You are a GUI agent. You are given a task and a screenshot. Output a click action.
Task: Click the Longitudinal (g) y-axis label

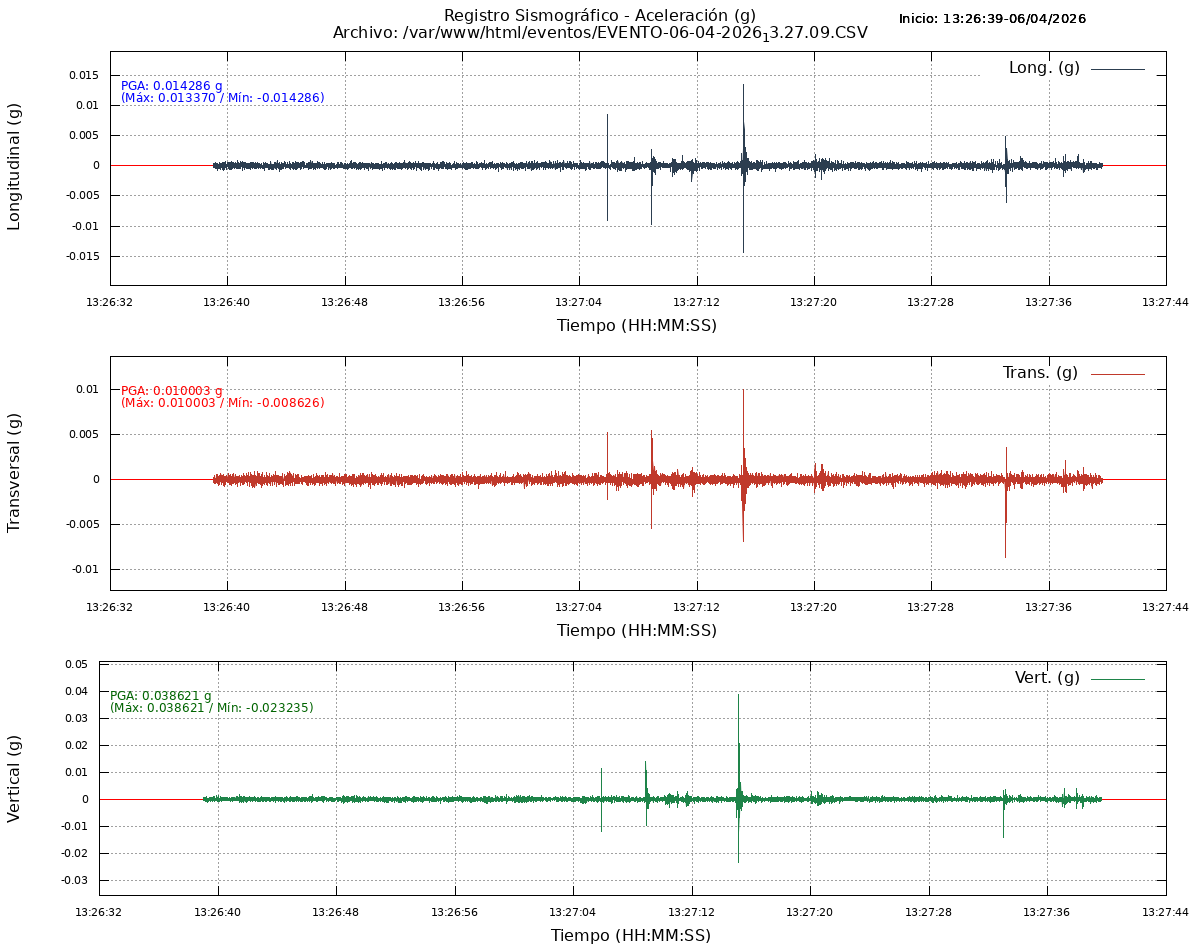14,167
